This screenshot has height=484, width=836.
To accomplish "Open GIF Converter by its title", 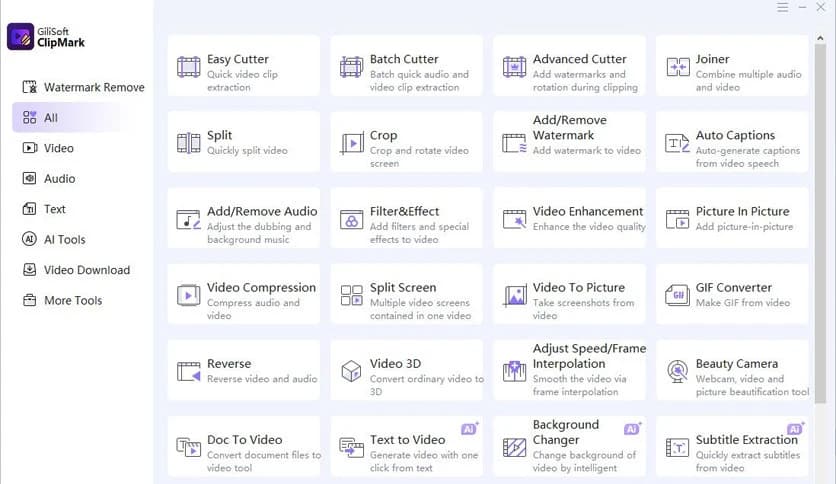I will (734, 288).
